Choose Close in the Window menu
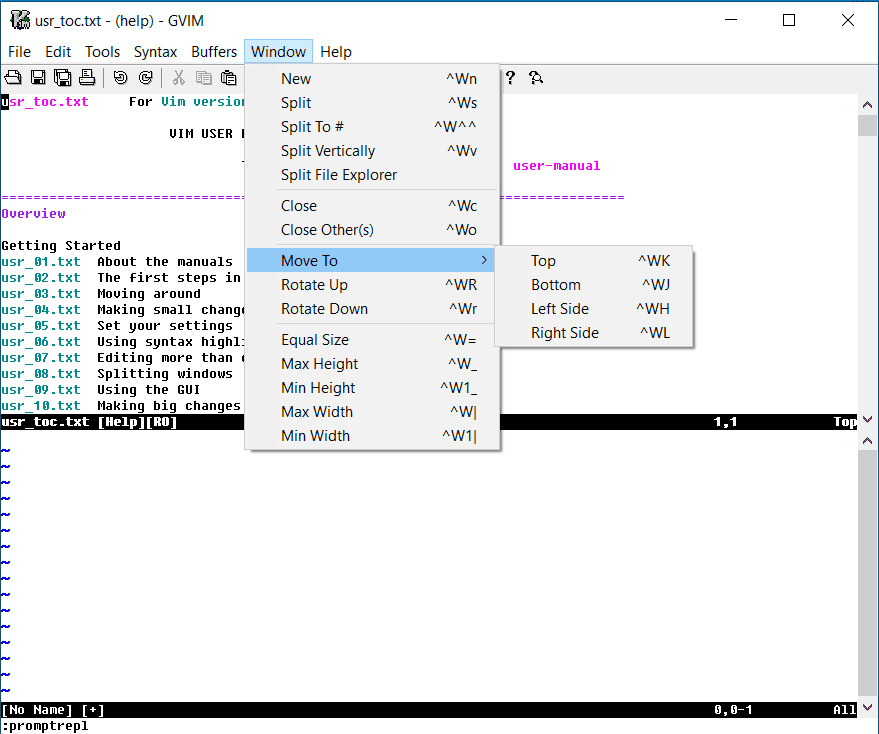The width and height of the screenshot is (879, 734). point(372,206)
